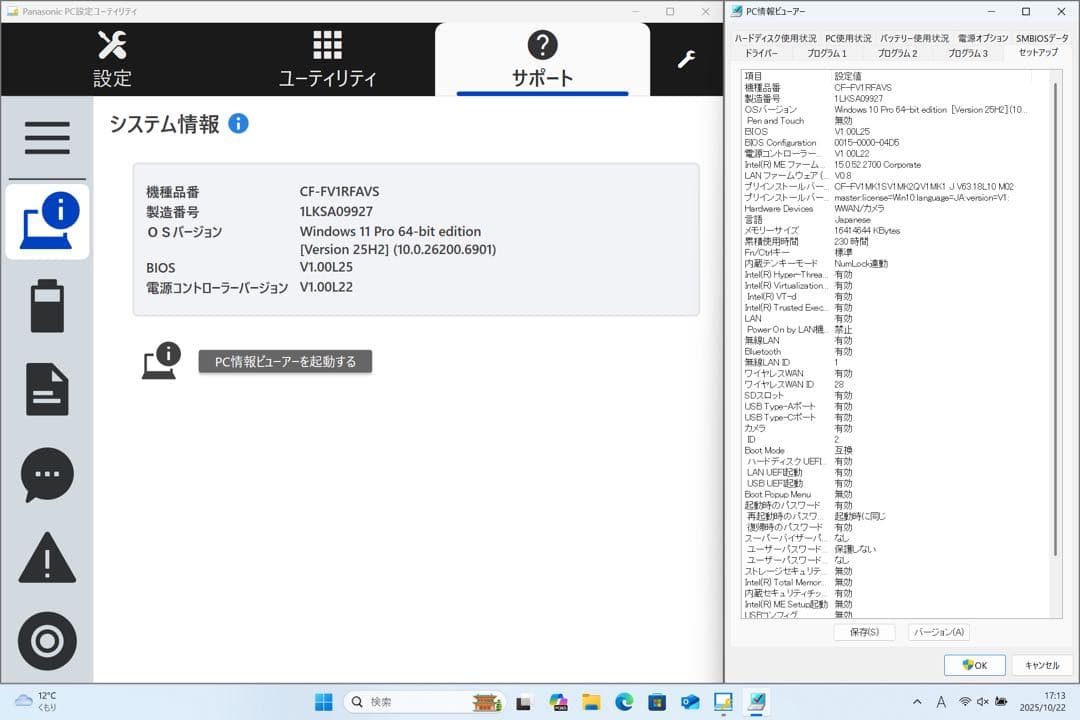Confirm with the OK button

tap(973, 664)
